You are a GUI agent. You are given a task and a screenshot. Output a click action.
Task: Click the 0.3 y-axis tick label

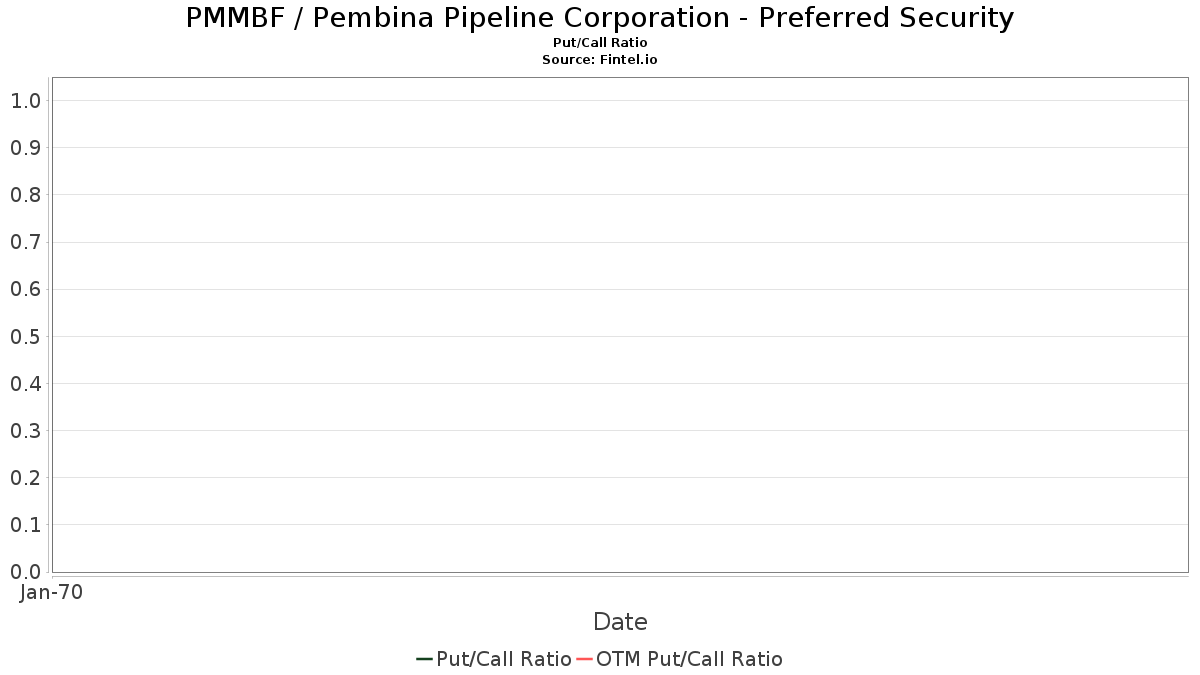25,430
